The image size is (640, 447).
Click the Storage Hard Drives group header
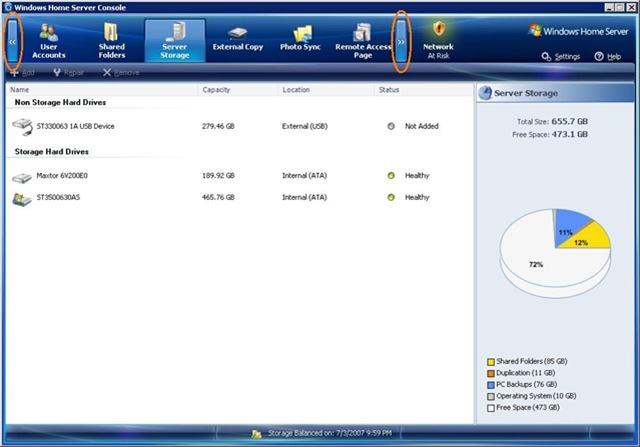52,152
